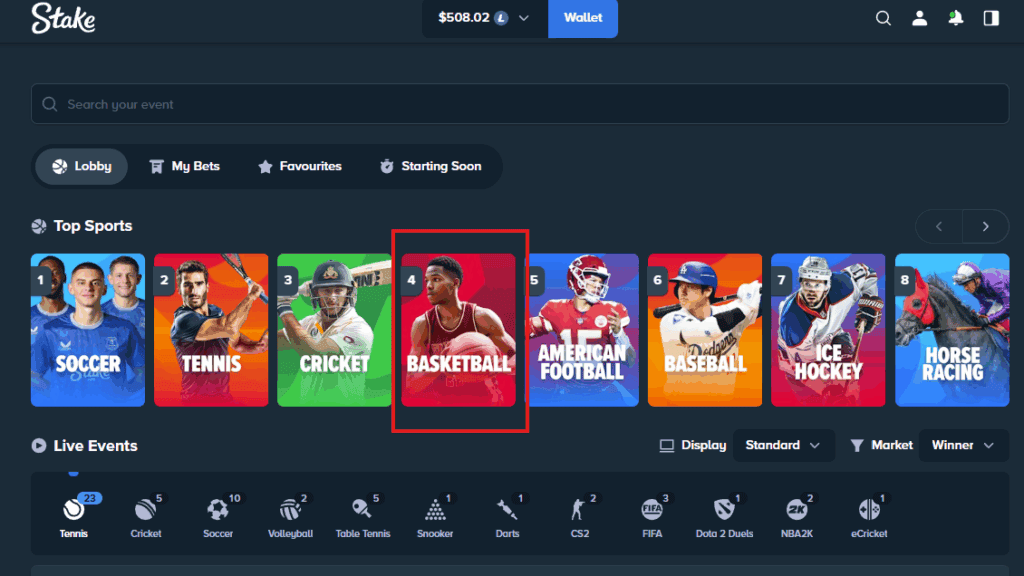The width and height of the screenshot is (1024, 576).
Task: Open the user profile icon
Action: click(919, 17)
